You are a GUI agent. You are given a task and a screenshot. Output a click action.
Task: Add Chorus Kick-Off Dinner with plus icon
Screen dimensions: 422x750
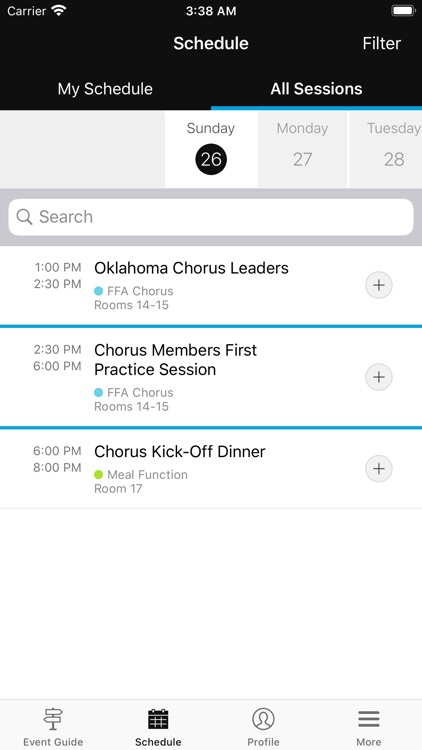(x=378, y=468)
